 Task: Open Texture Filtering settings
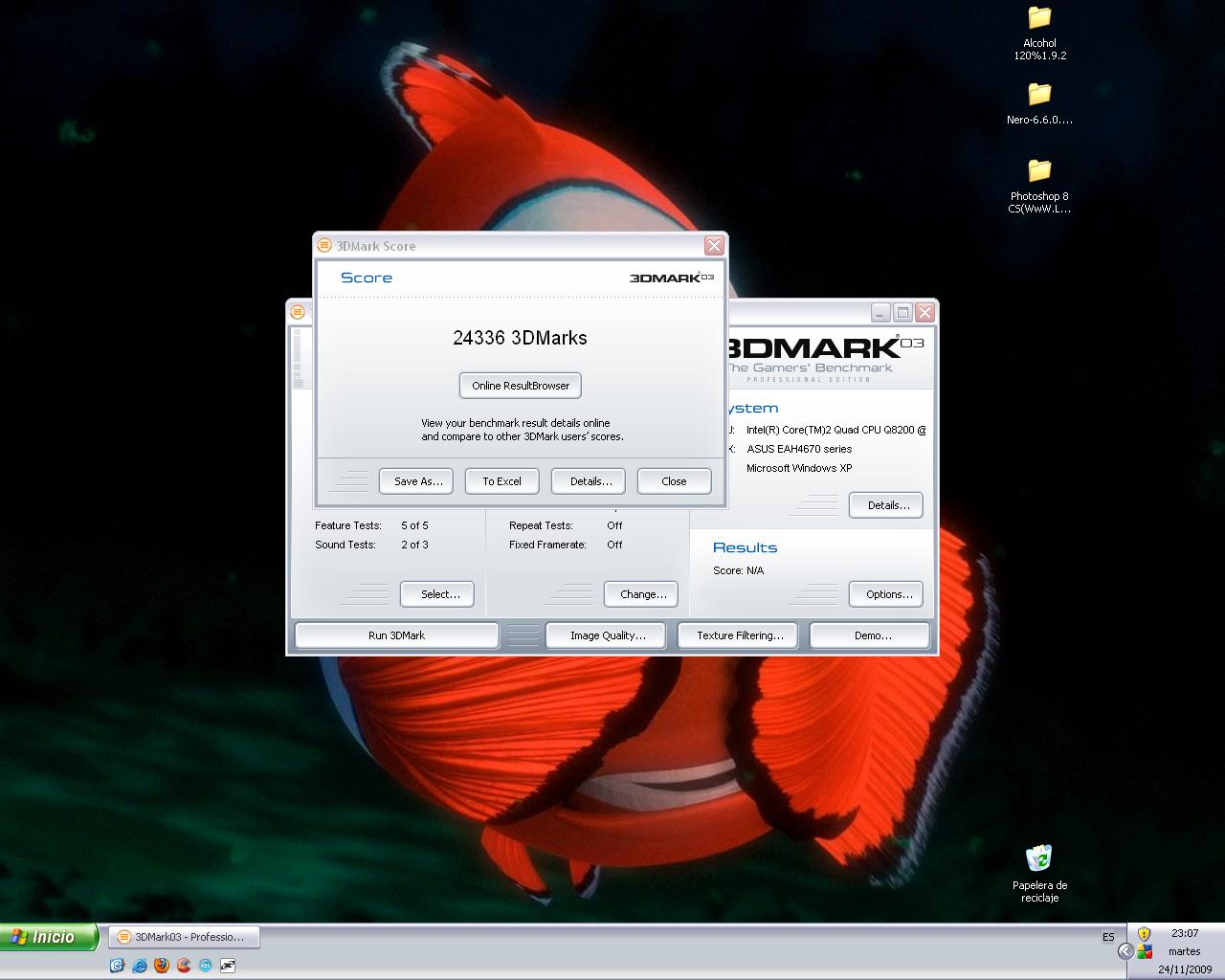click(x=738, y=635)
